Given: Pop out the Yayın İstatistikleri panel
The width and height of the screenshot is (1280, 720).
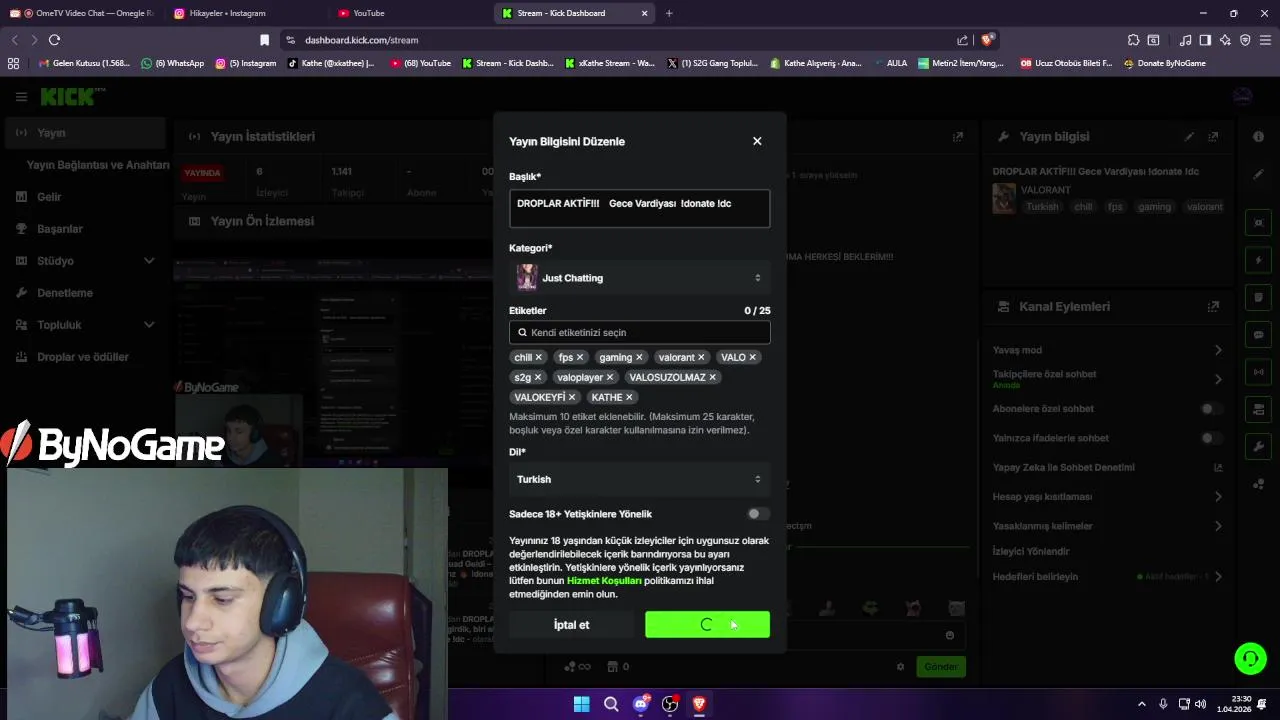Looking at the screenshot, I should [958, 136].
